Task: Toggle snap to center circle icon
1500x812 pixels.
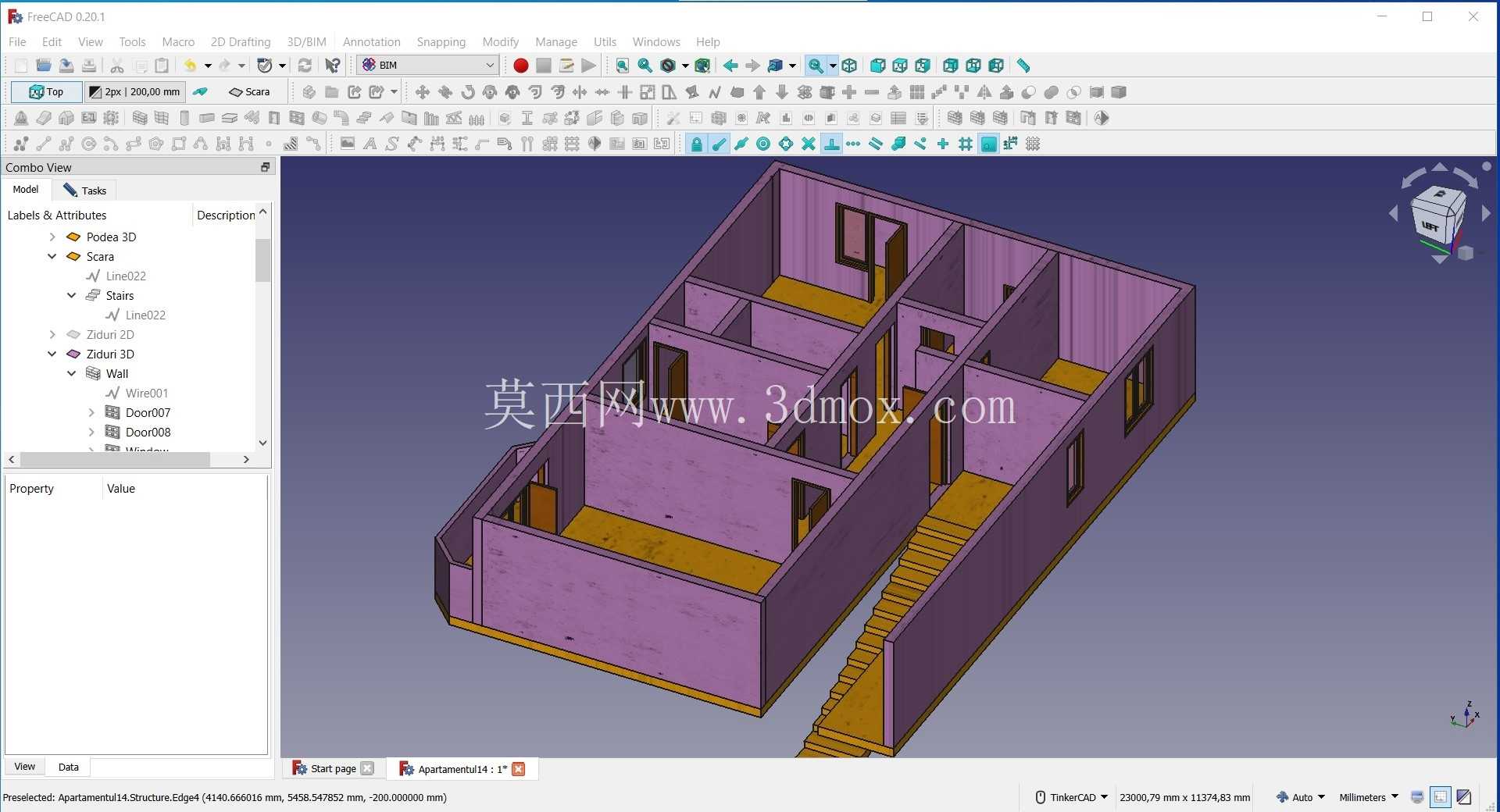Action: (x=763, y=144)
